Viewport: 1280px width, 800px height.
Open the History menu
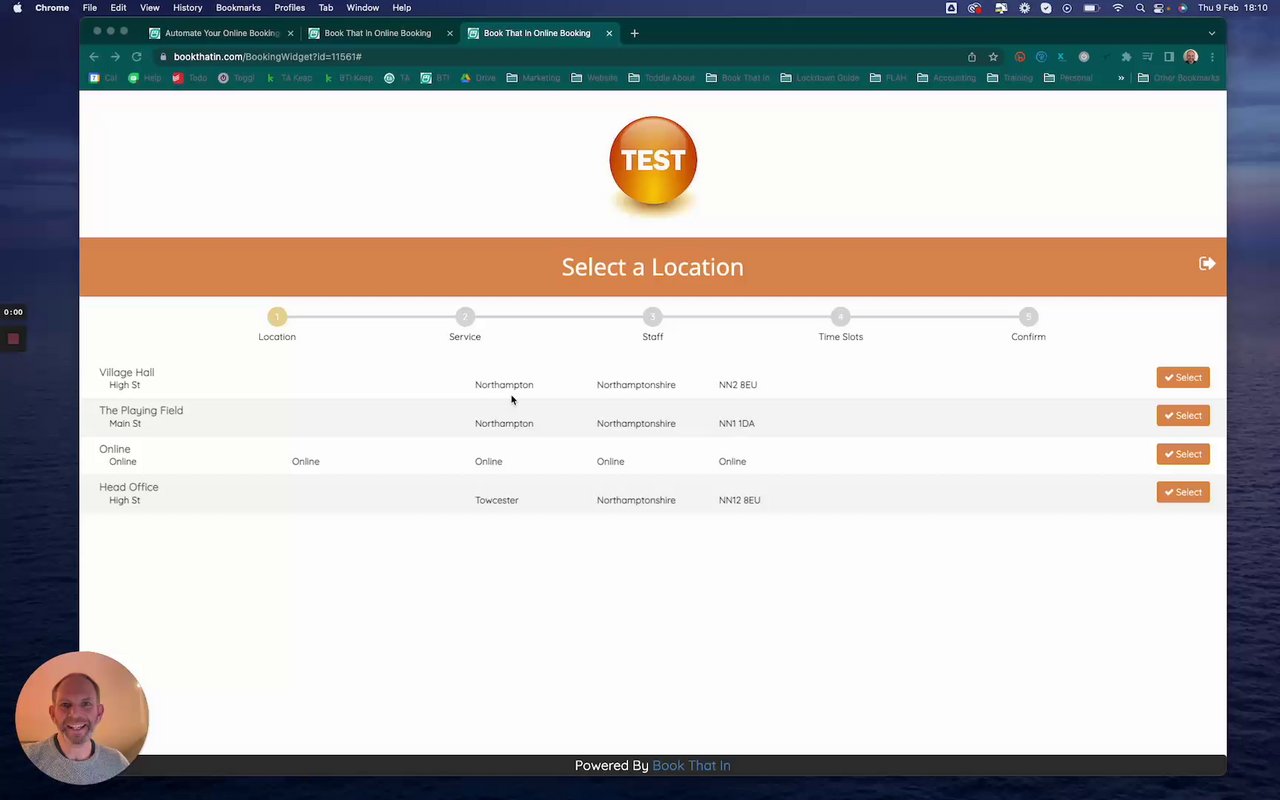click(x=187, y=8)
